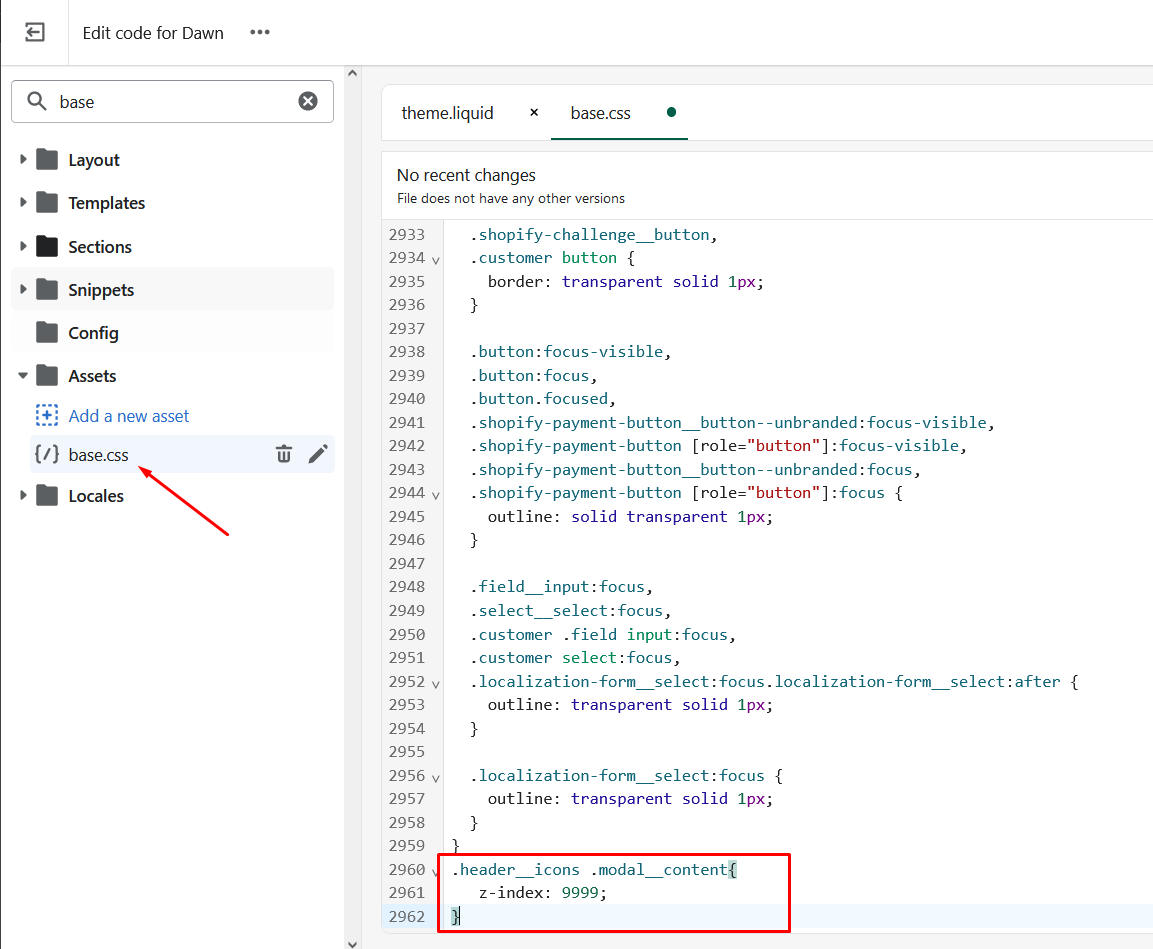The image size is (1153, 949).
Task: Click the Templates folder icon
Action: point(47,202)
